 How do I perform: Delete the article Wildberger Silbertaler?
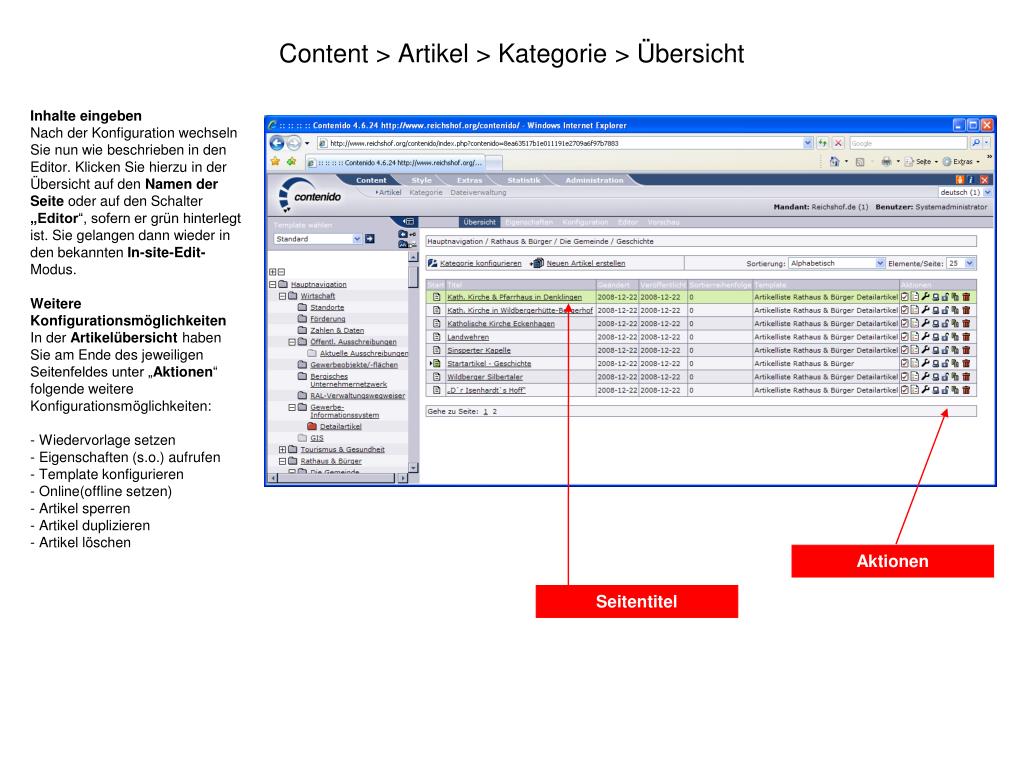pos(966,377)
